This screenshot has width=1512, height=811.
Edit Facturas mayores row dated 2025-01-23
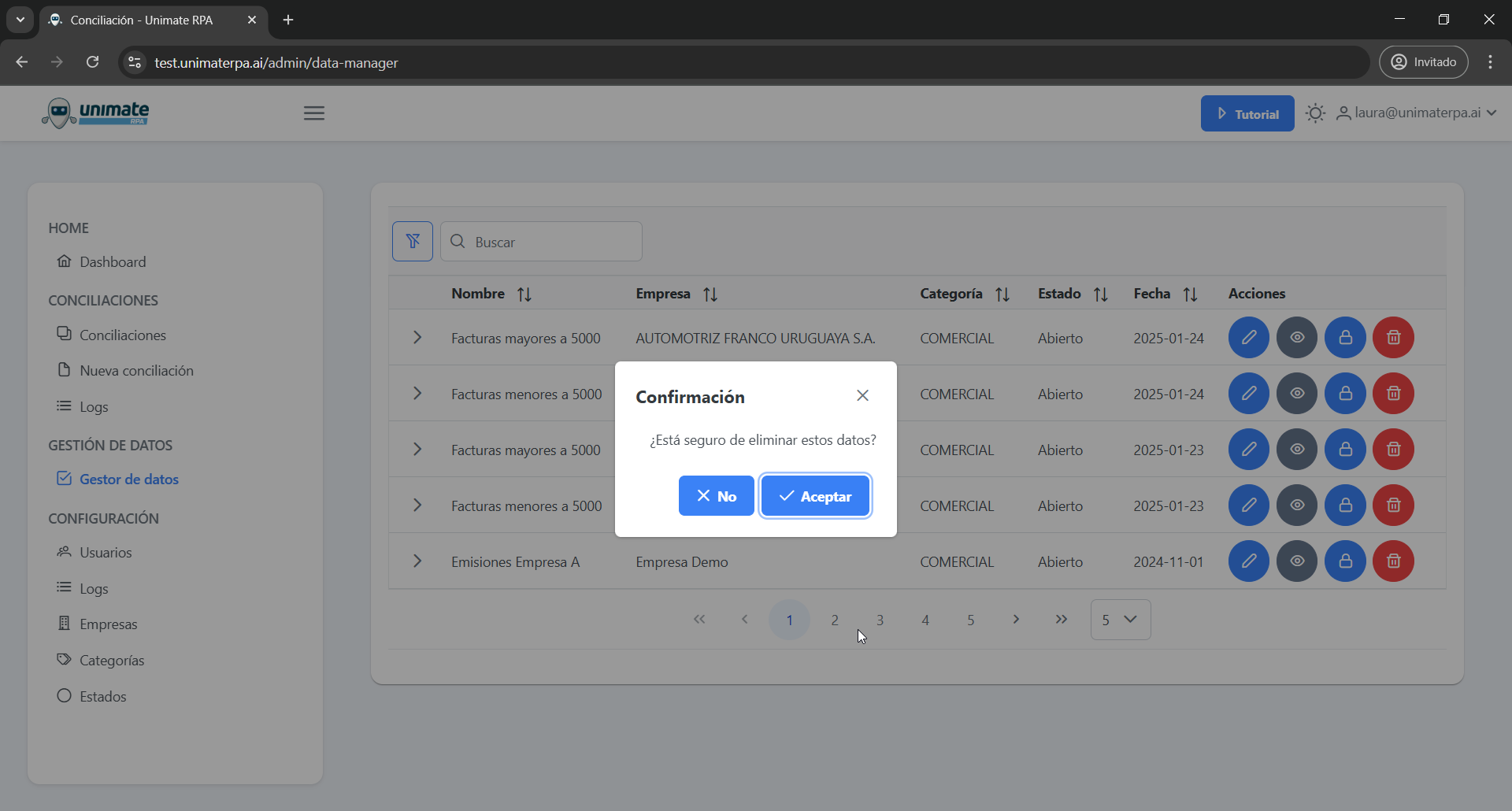coord(1249,450)
